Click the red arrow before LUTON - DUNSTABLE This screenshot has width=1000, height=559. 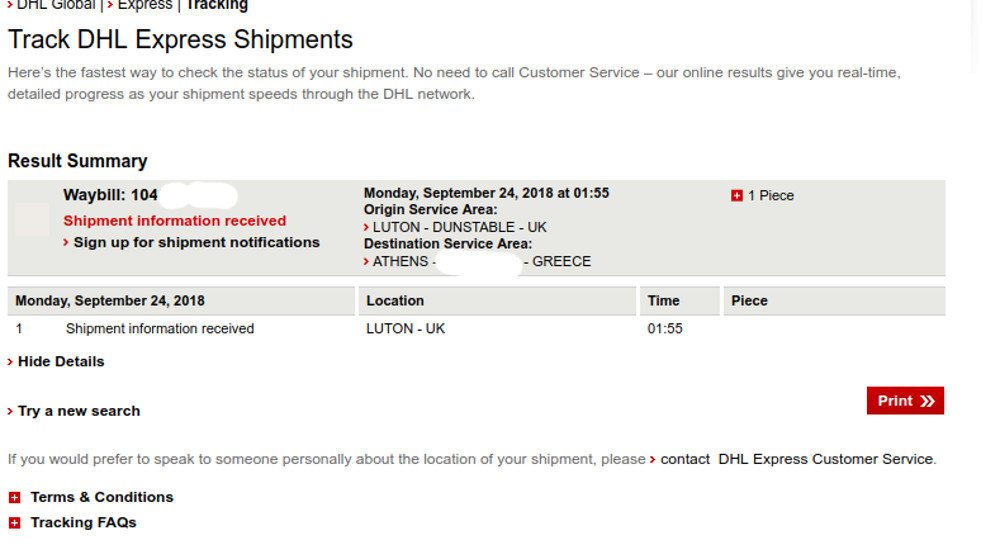pyautogui.click(x=366, y=227)
